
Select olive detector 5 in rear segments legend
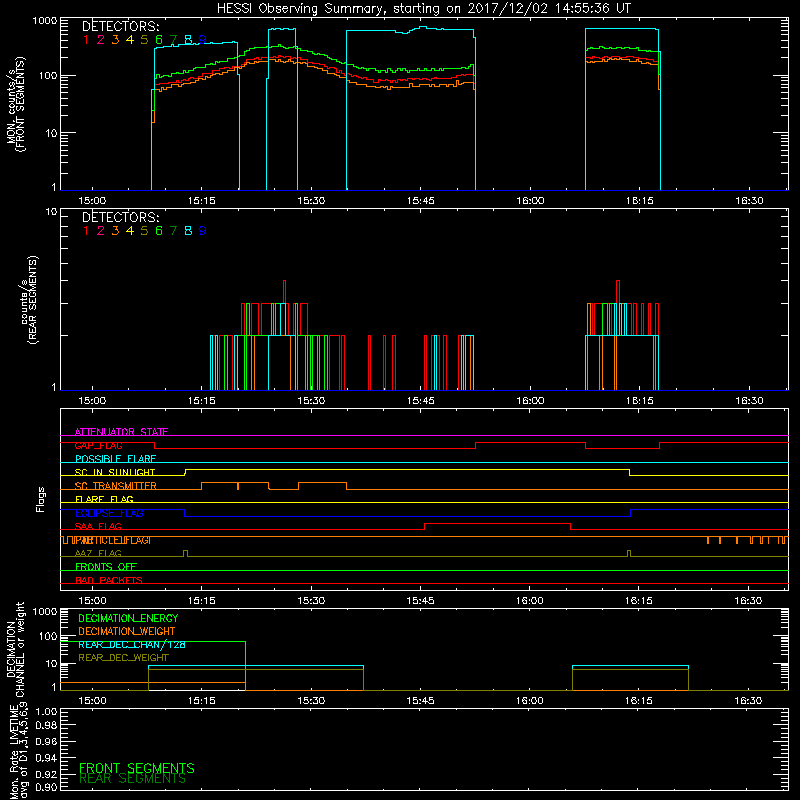144,231
